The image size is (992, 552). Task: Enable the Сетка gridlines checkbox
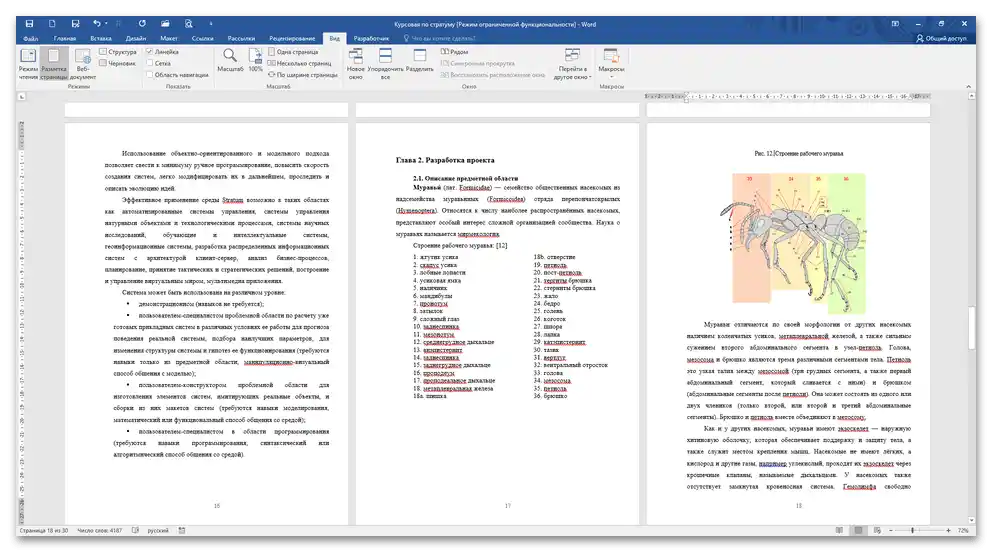pos(159,63)
